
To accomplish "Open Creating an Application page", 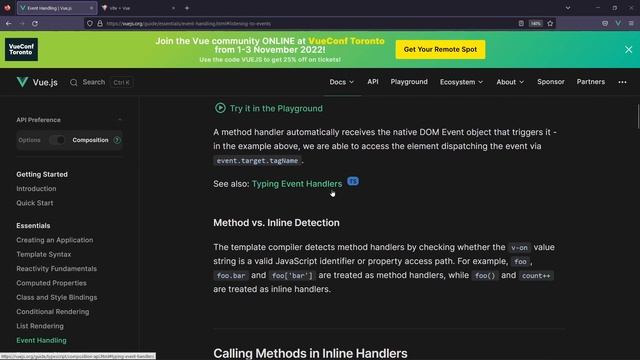I will click(55, 240).
